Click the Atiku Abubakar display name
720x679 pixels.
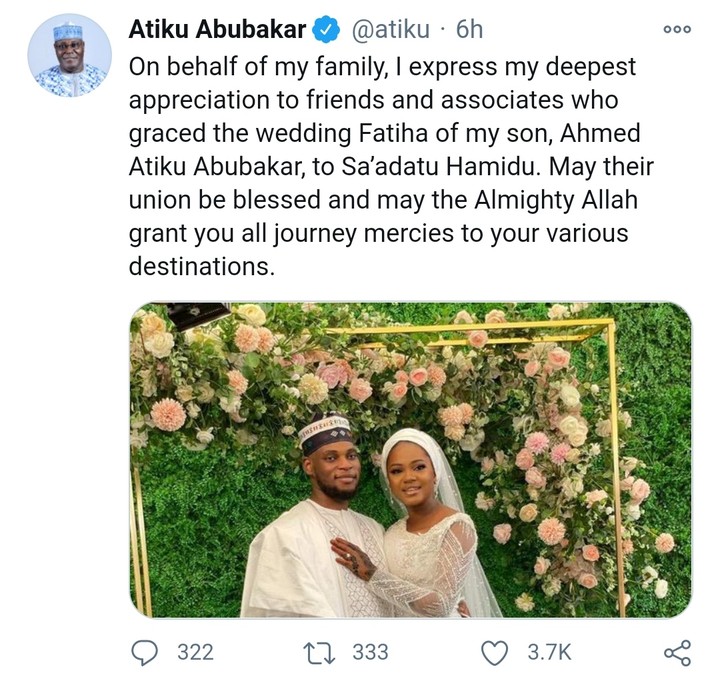click(217, 30)
